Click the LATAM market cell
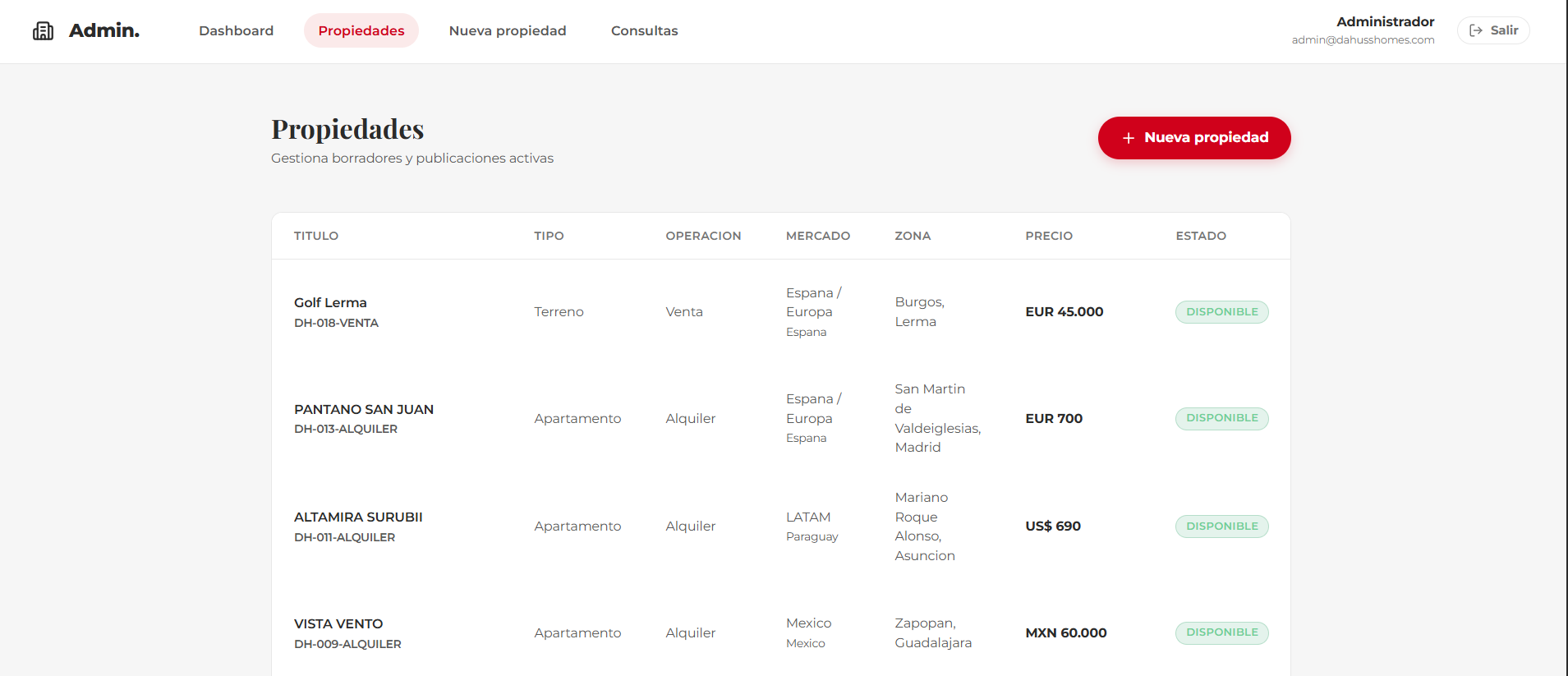This screenshot has width=1568, height=676. coord(808,517)
